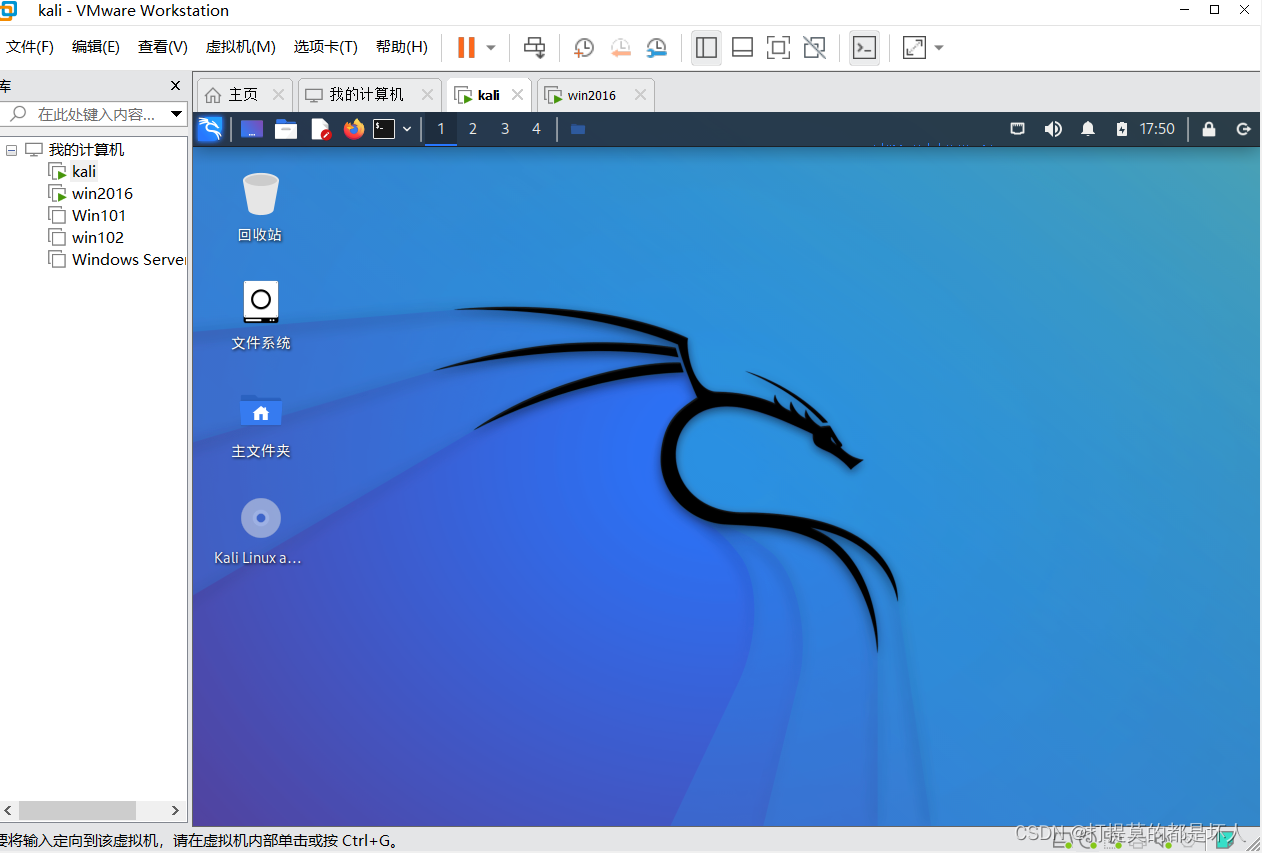
Task: Close the kali tab
Action: pyautogui.click(x=517, y=95)
